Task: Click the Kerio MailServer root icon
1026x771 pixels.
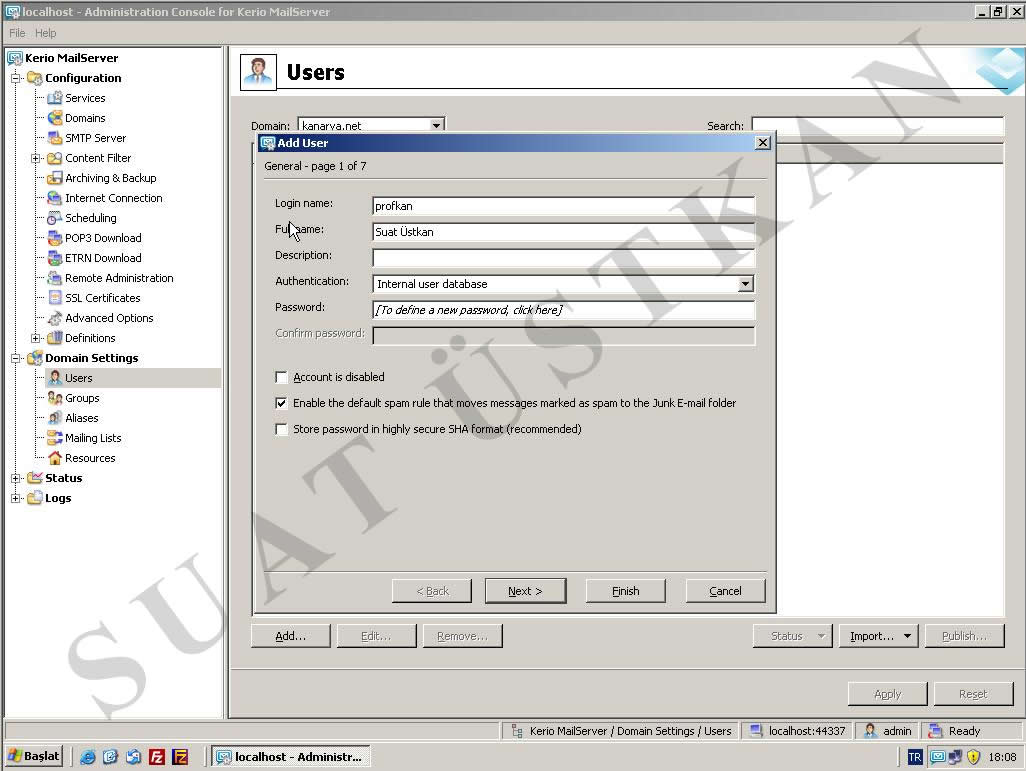Action: click(15, 58)
